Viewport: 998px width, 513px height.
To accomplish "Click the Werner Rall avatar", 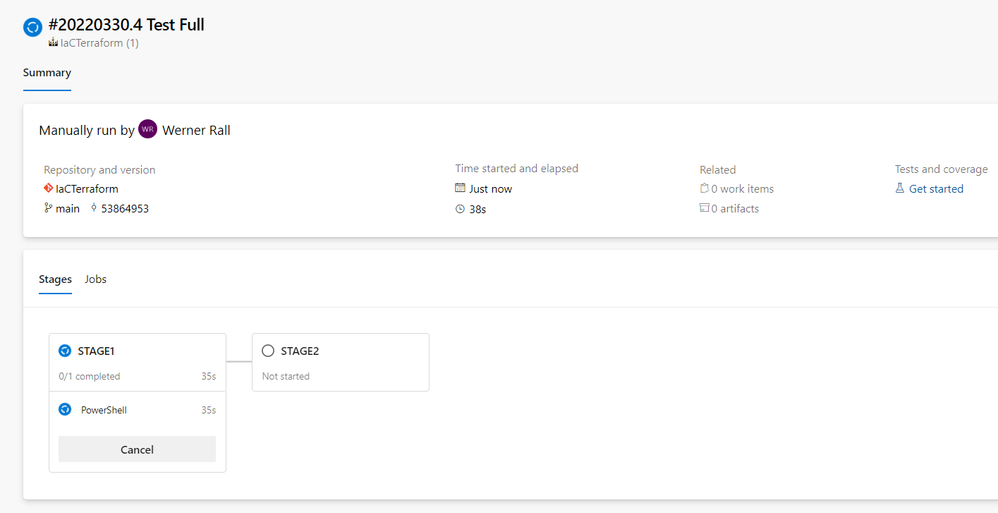I will [x=148, y=129].
